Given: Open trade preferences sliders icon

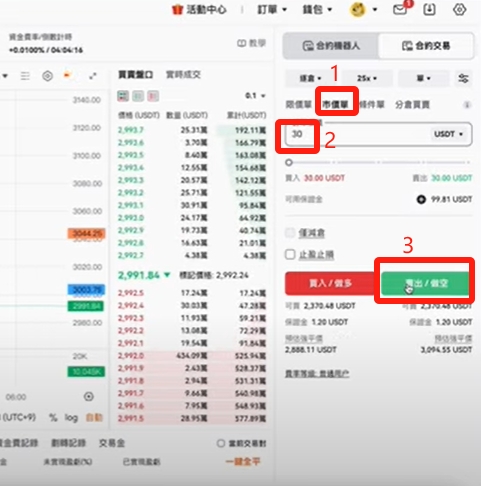Looking at the screenshot, I should click(x=463, y=79).
